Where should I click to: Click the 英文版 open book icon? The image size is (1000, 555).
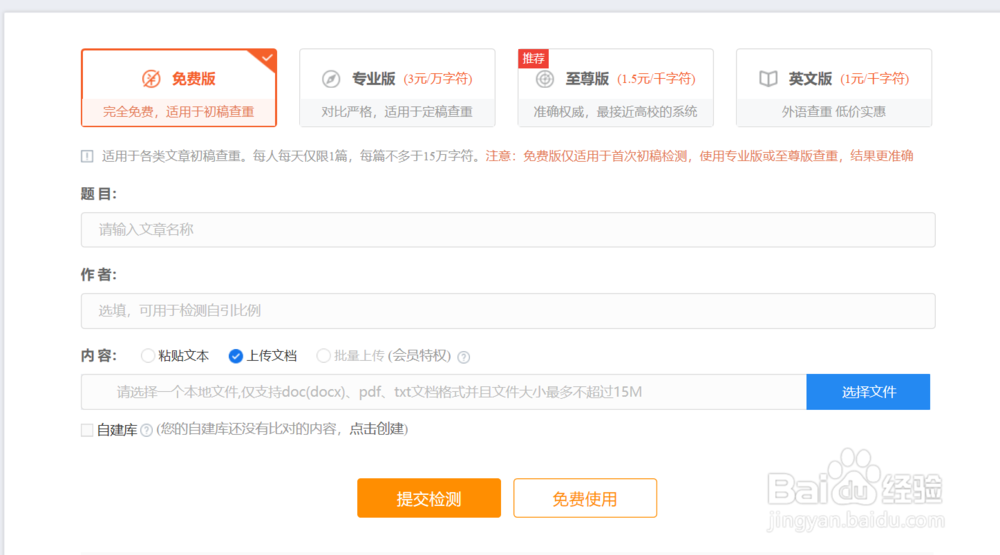pyautogui.click(x=768, y=79)
